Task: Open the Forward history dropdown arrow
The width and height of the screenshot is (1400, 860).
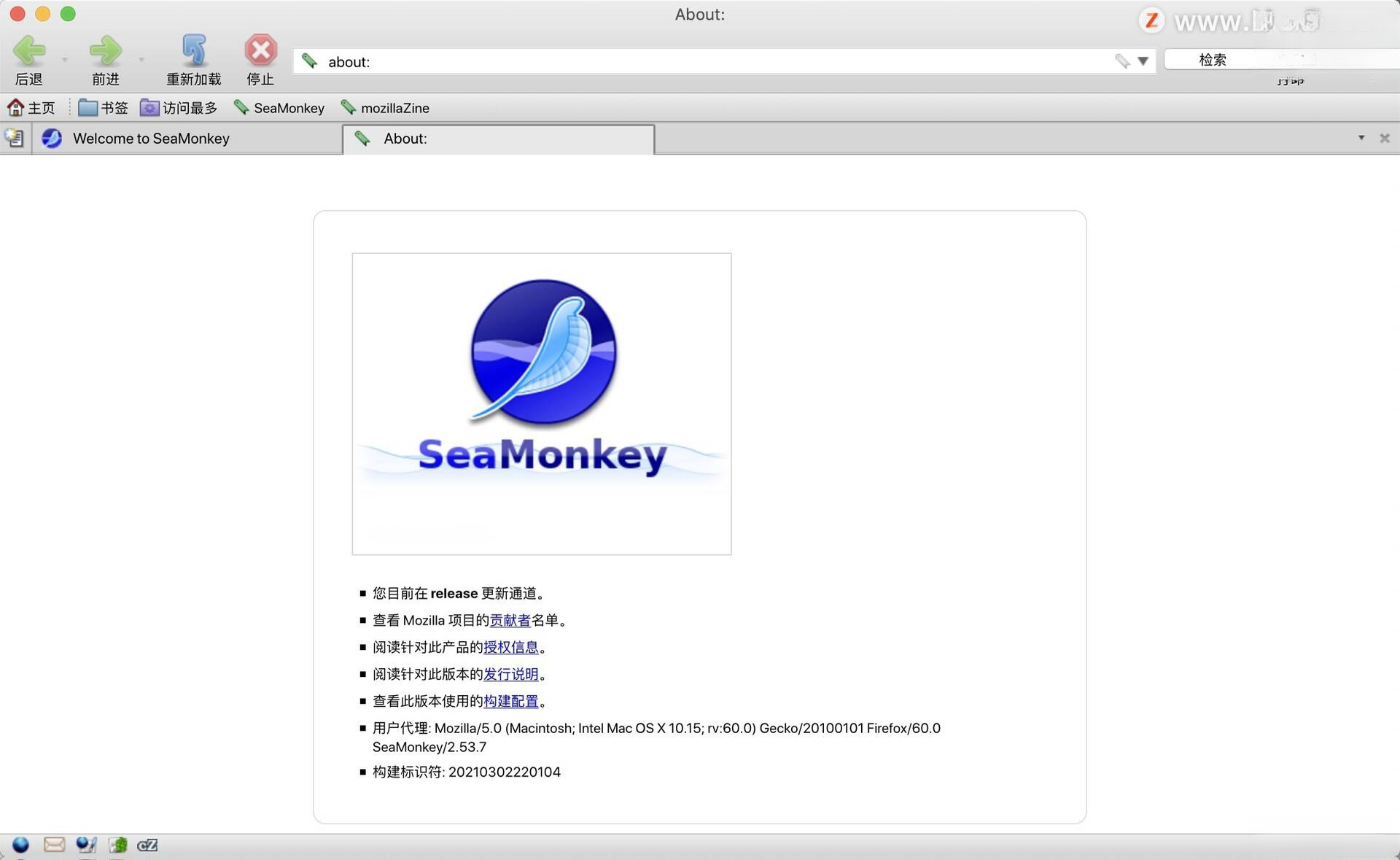Action: click(141, 59)
